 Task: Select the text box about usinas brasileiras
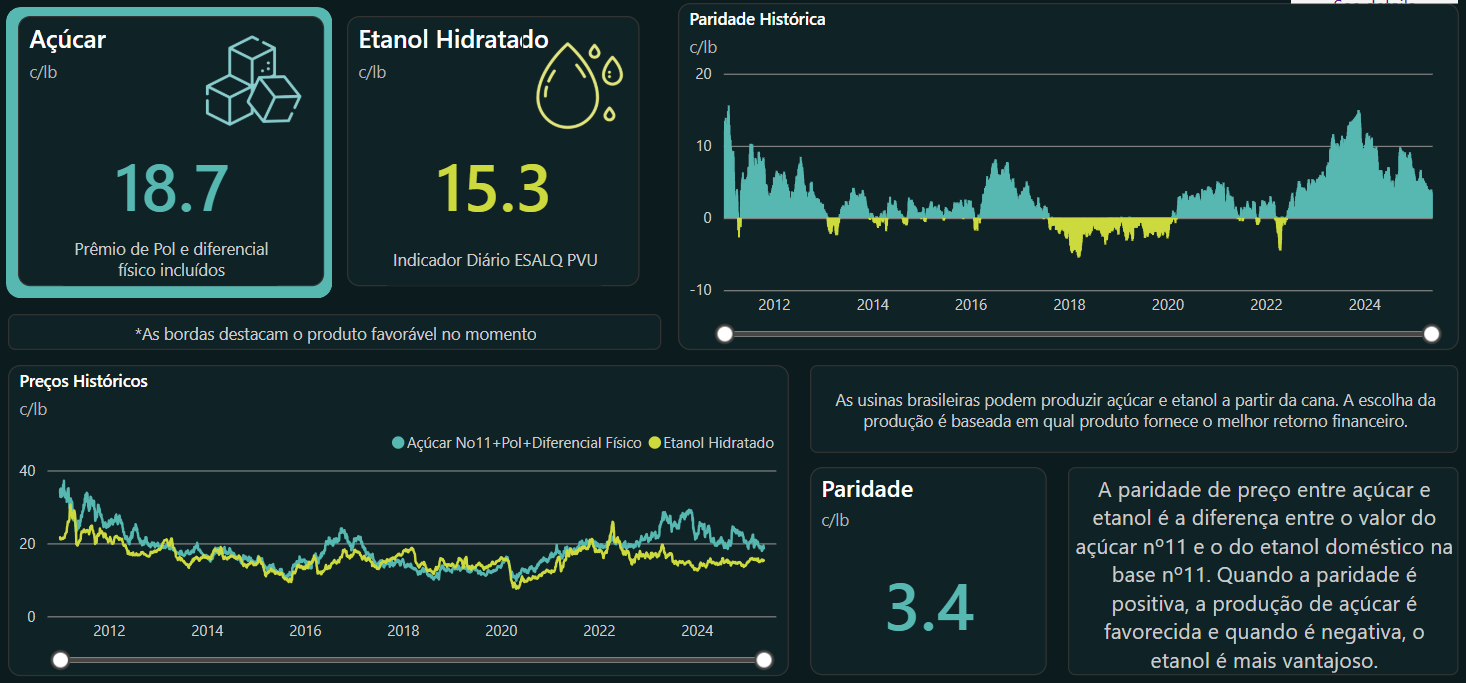click(1135, 410)
